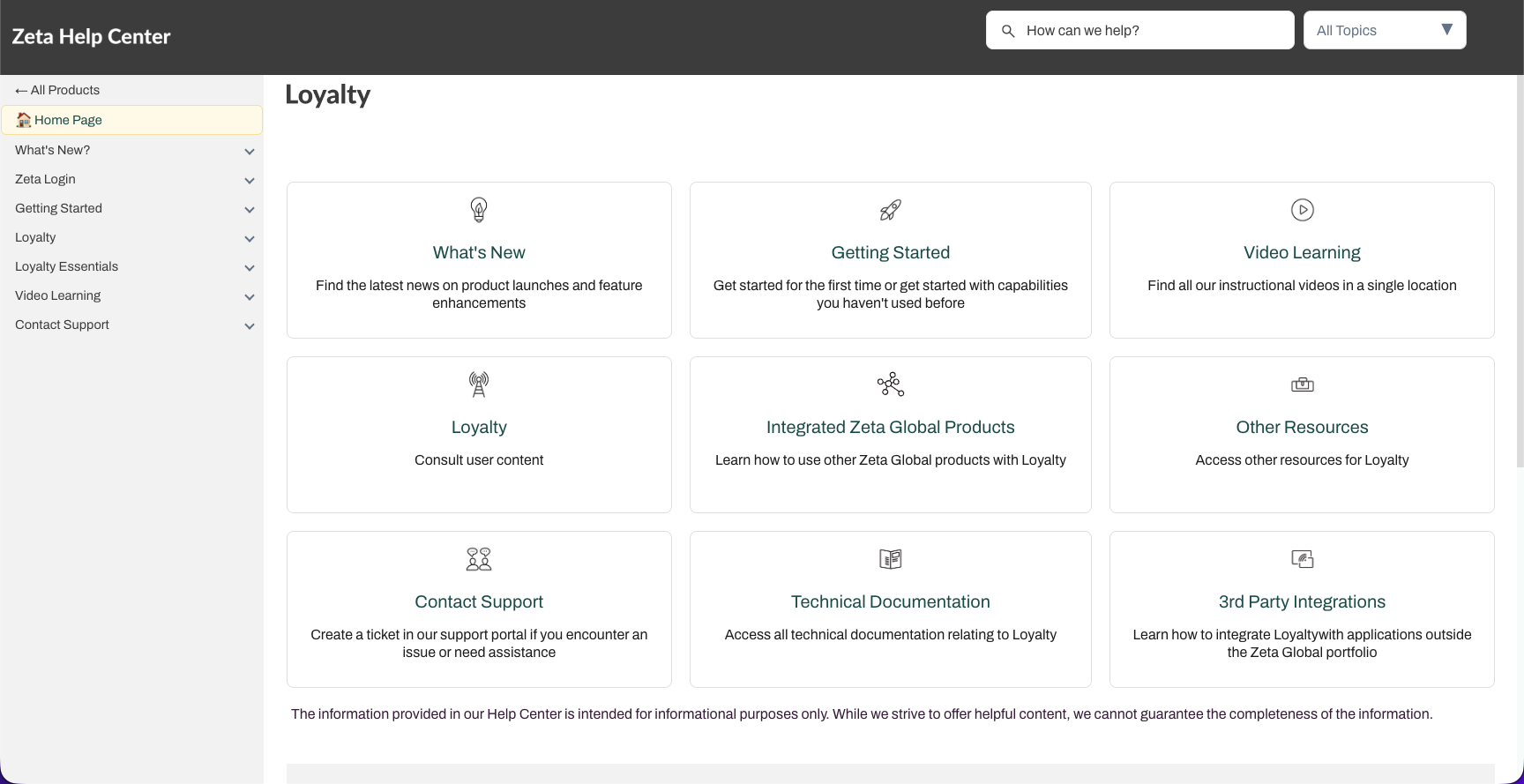Click the antenna icon above Loyalty card
The height and width of the screenshot is (784, 1524).
479,385
